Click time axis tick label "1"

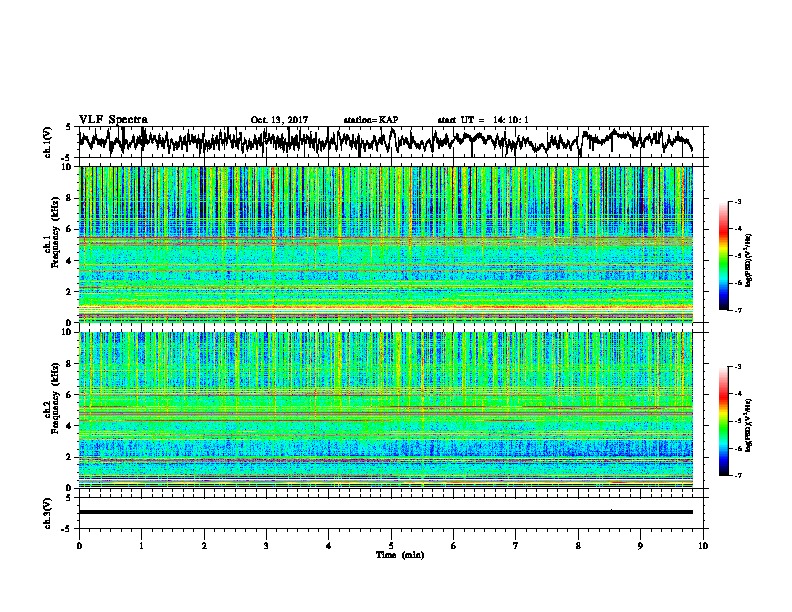point(141,546)
